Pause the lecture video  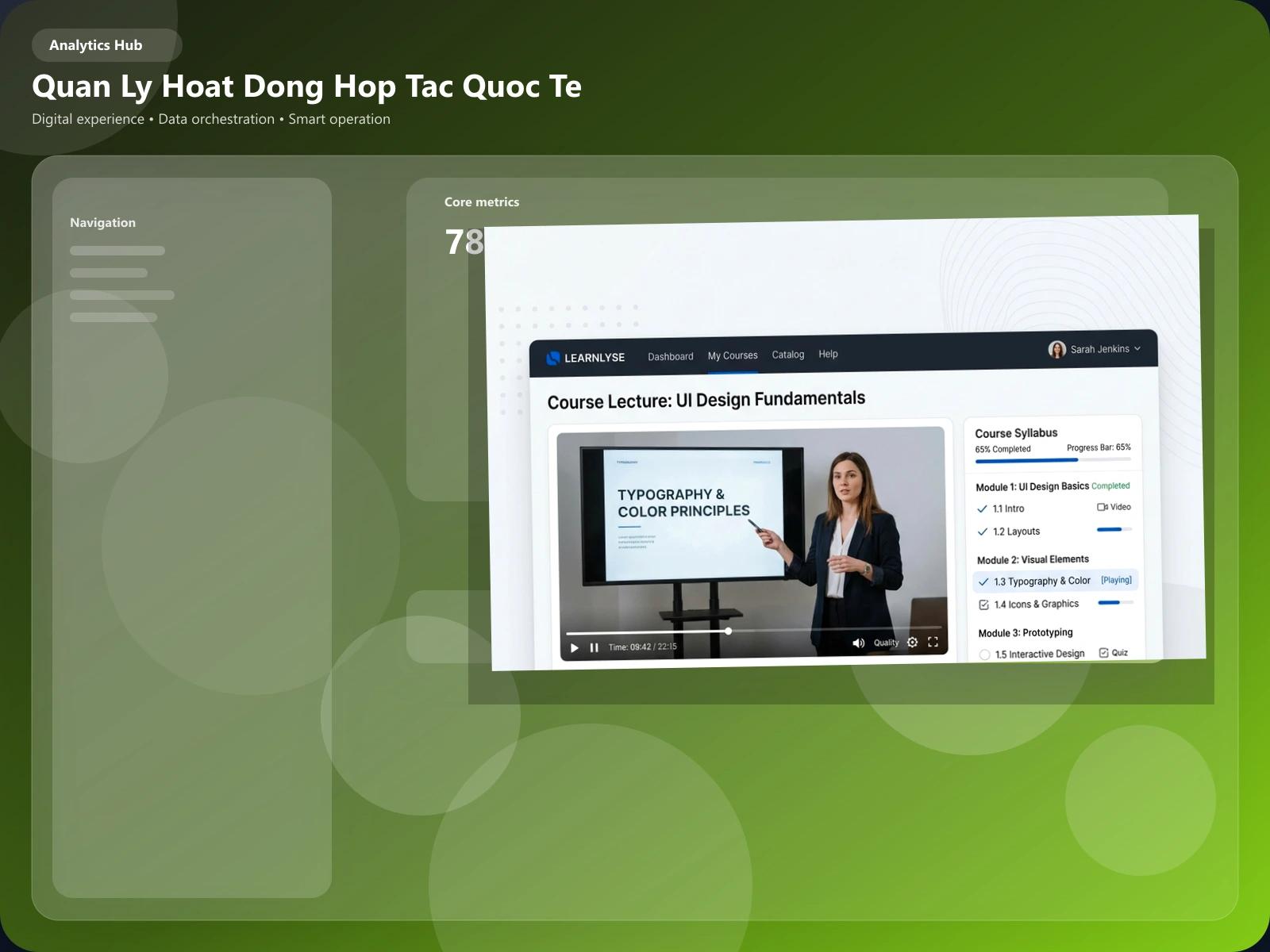pos(594,647)
